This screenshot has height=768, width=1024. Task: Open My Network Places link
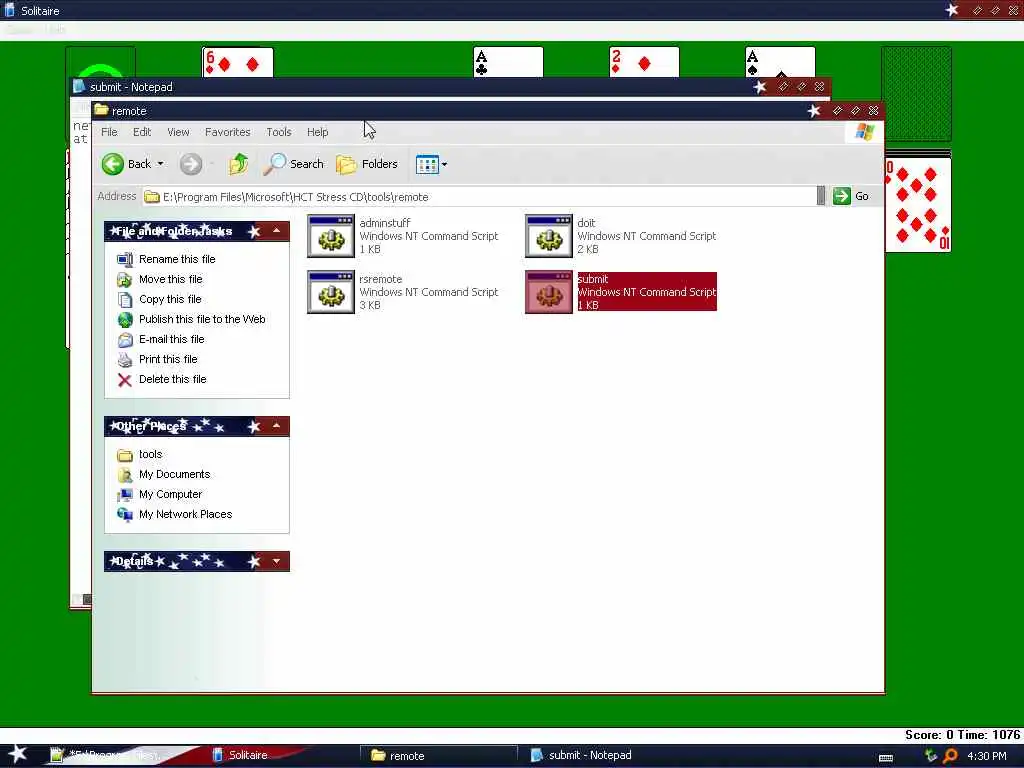tap(185, 514)
